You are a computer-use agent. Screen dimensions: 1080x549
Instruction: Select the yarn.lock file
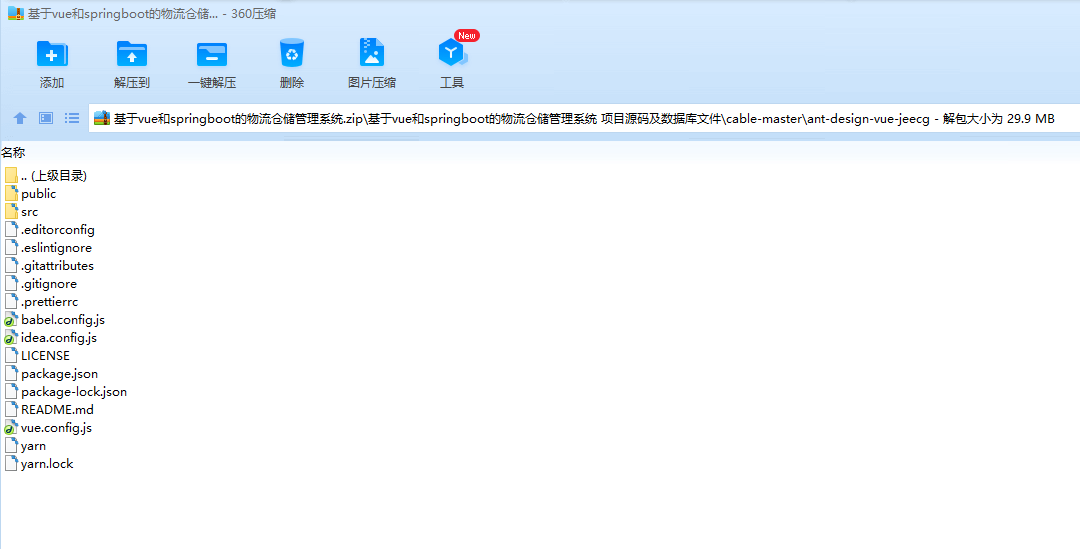click(x=39, y=464)
